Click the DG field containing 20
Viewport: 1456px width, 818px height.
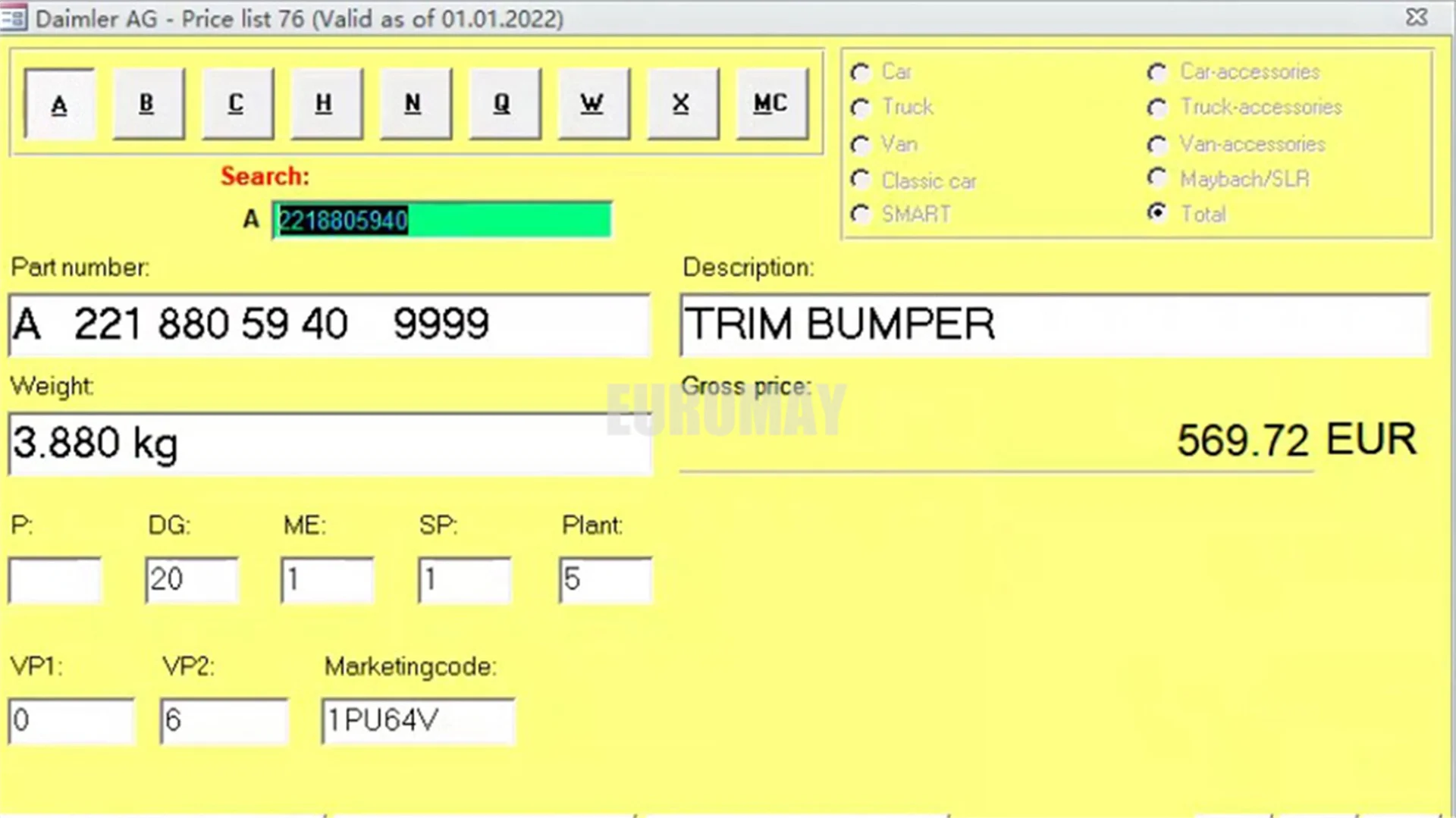click(x=192, y=580)
